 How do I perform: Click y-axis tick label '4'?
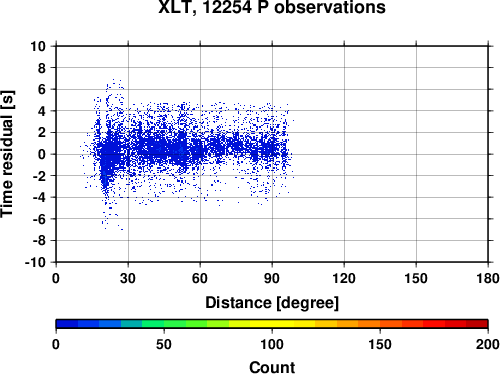42,111
